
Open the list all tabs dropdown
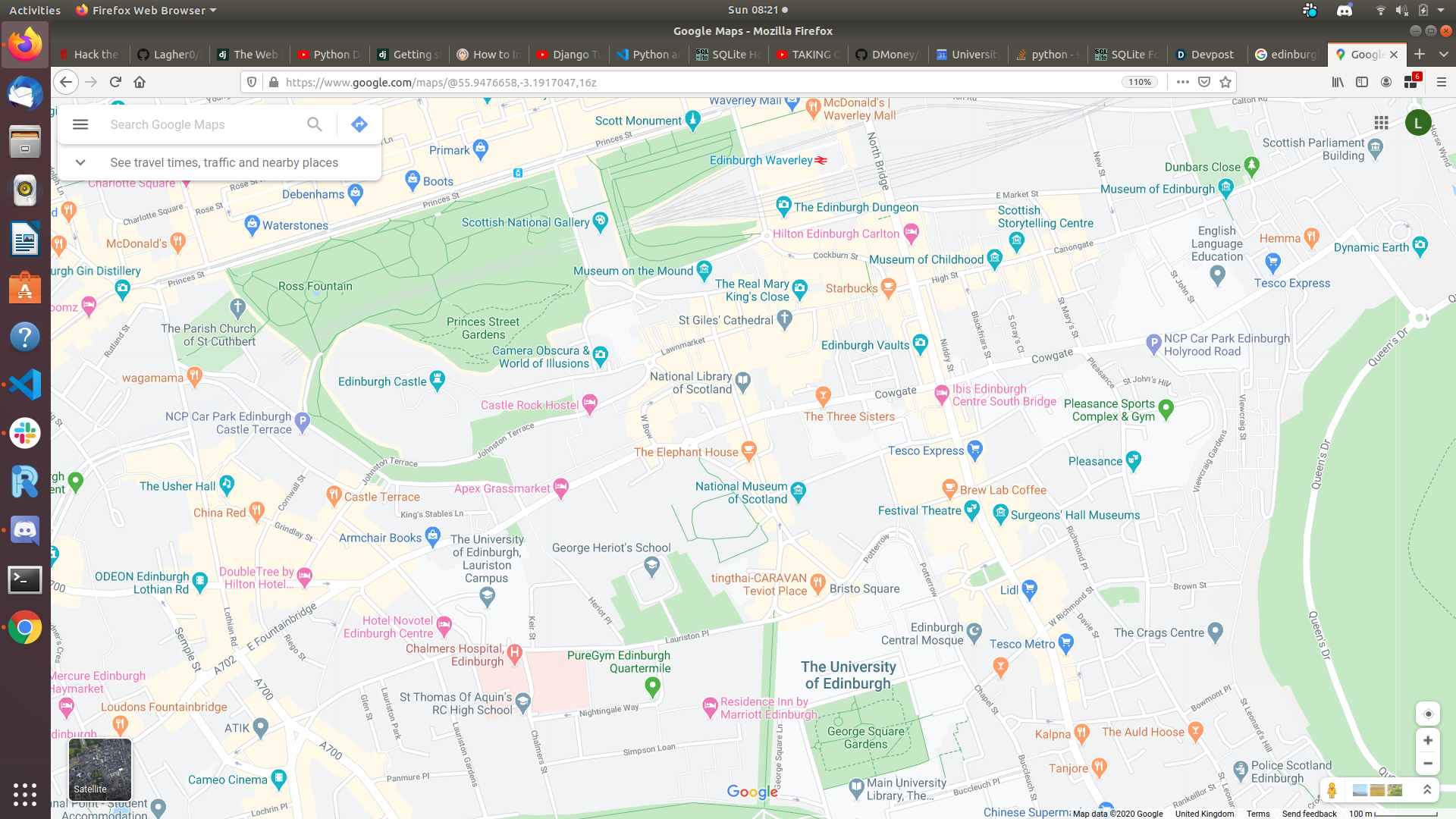click(1443, 55)
